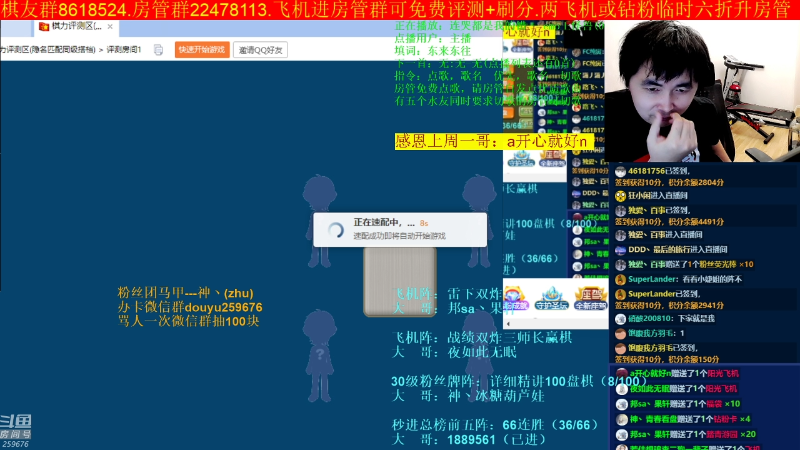Click avatar beside SuperLander: 看看小姐姐的阵不
This screenshot has width=800, height=450.
[620, 280]
